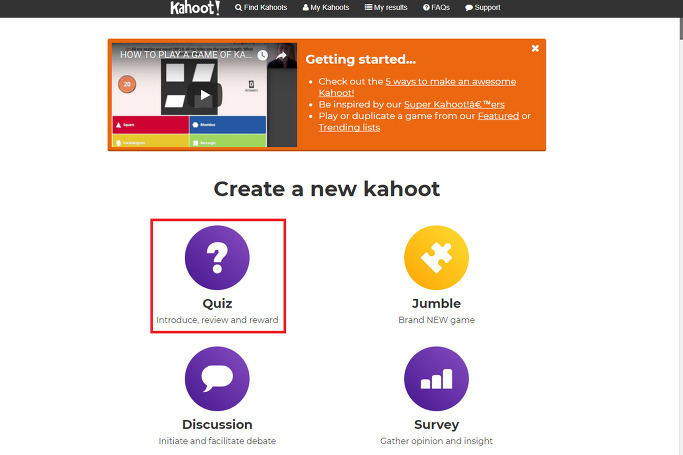Viewport: 683px width, 455px height.
Task: Go to My Kahoots
Action: (326, 7)
